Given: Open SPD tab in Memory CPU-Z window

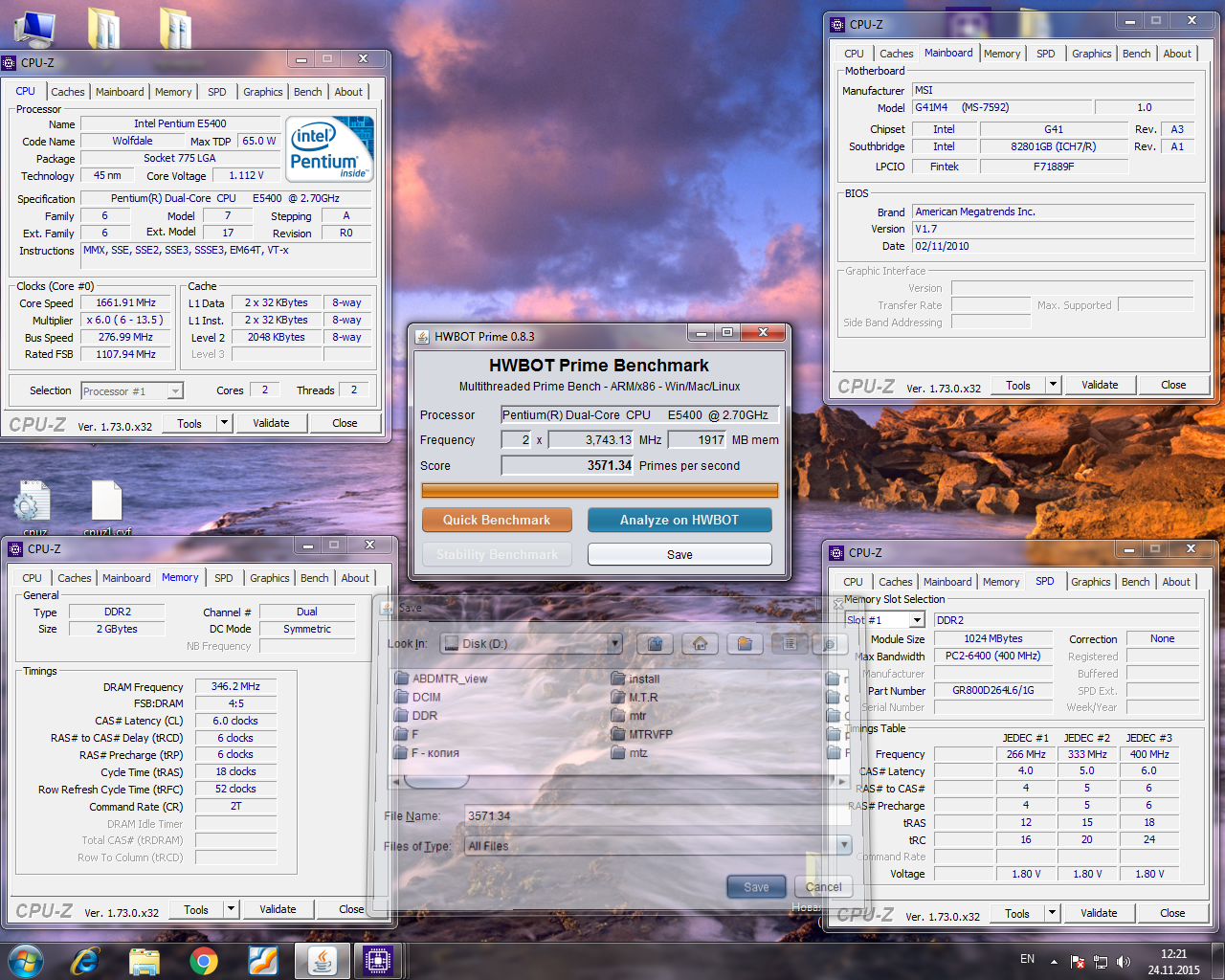Looking at the screenshot, I should (224, 578).
